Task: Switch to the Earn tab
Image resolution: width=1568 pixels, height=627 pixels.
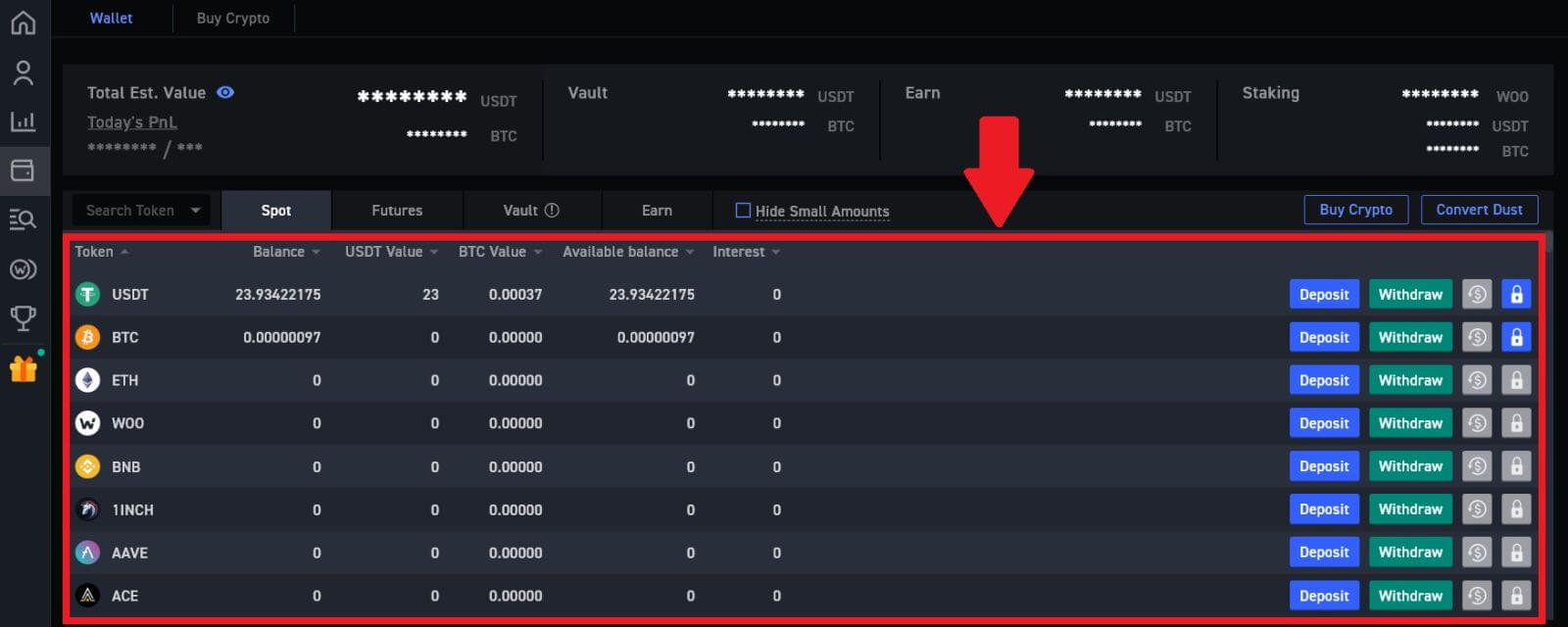Action: pyautogui.click(x=657, y=211)
